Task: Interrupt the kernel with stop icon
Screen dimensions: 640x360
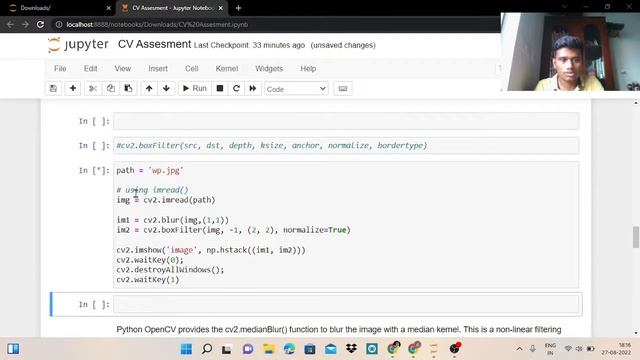Action: pyautogui.click(x=220, y=89)
